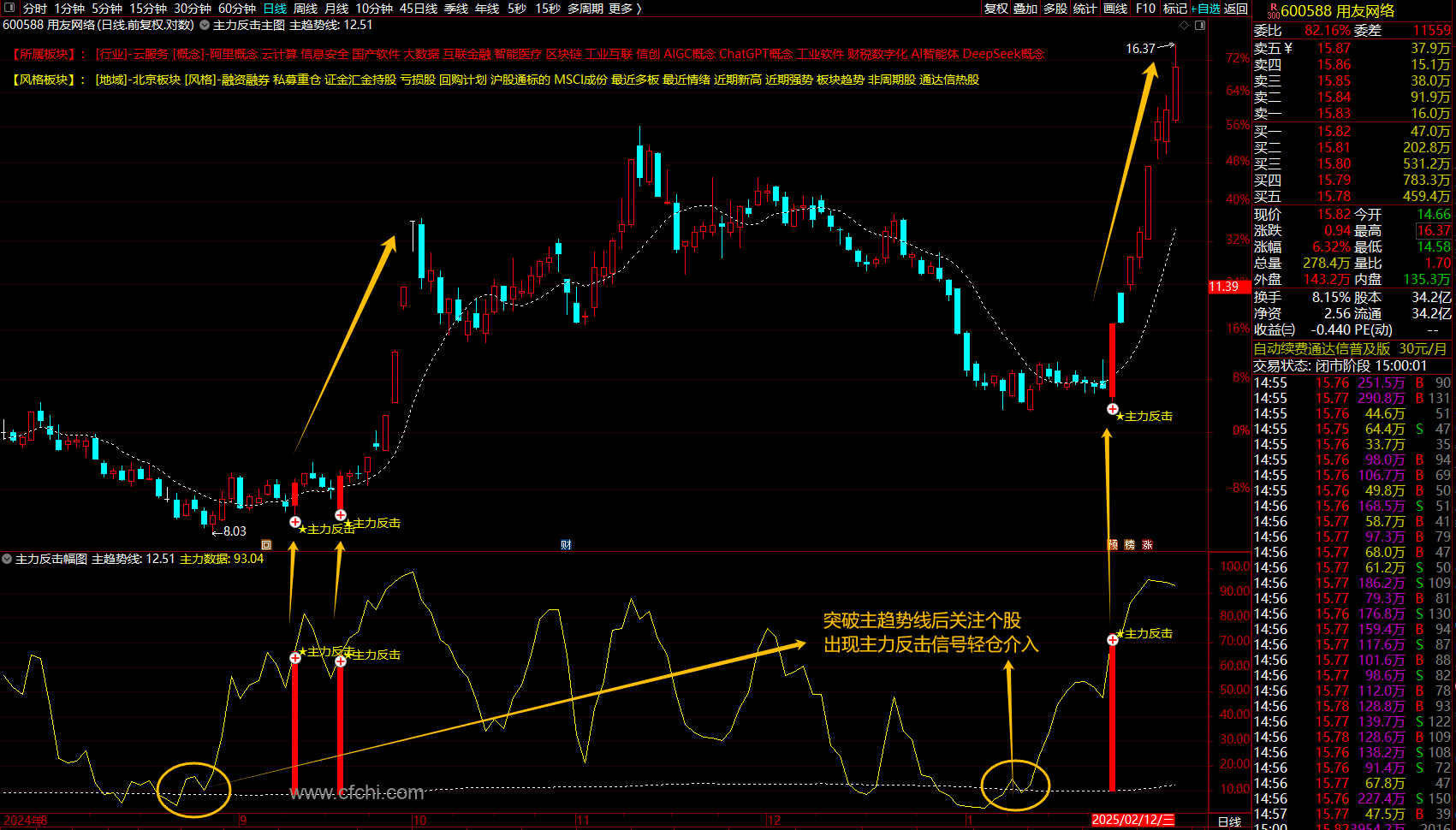Click the 复权 button

[x=996, y=9]
